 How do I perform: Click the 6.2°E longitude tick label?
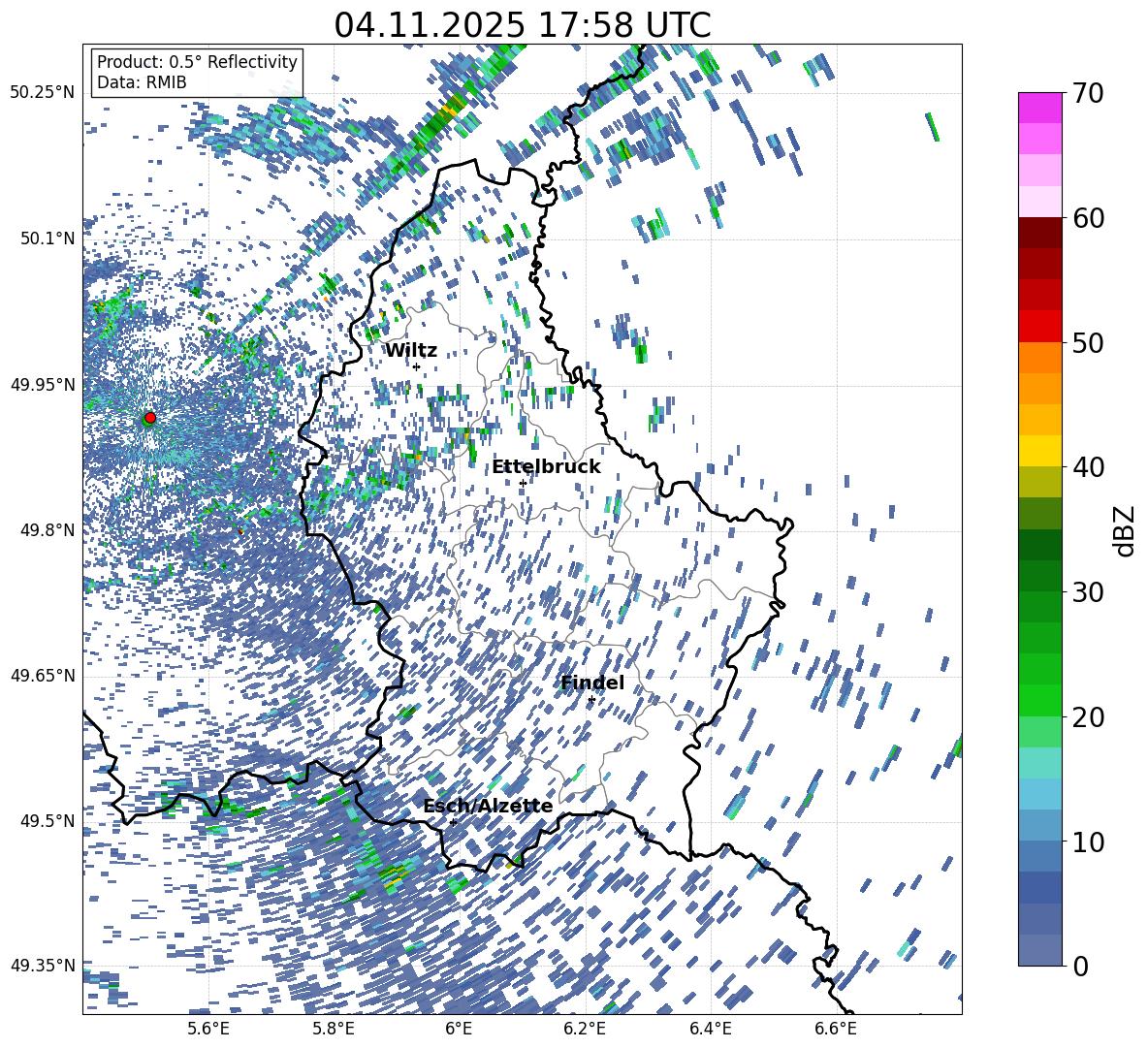(x=585, y=1029)
